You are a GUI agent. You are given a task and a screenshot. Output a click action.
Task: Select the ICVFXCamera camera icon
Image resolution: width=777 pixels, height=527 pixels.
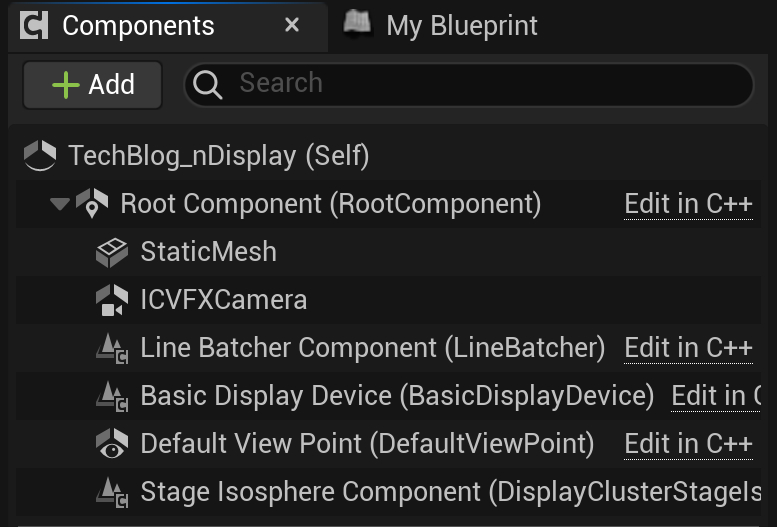click(x=111, y=300)
